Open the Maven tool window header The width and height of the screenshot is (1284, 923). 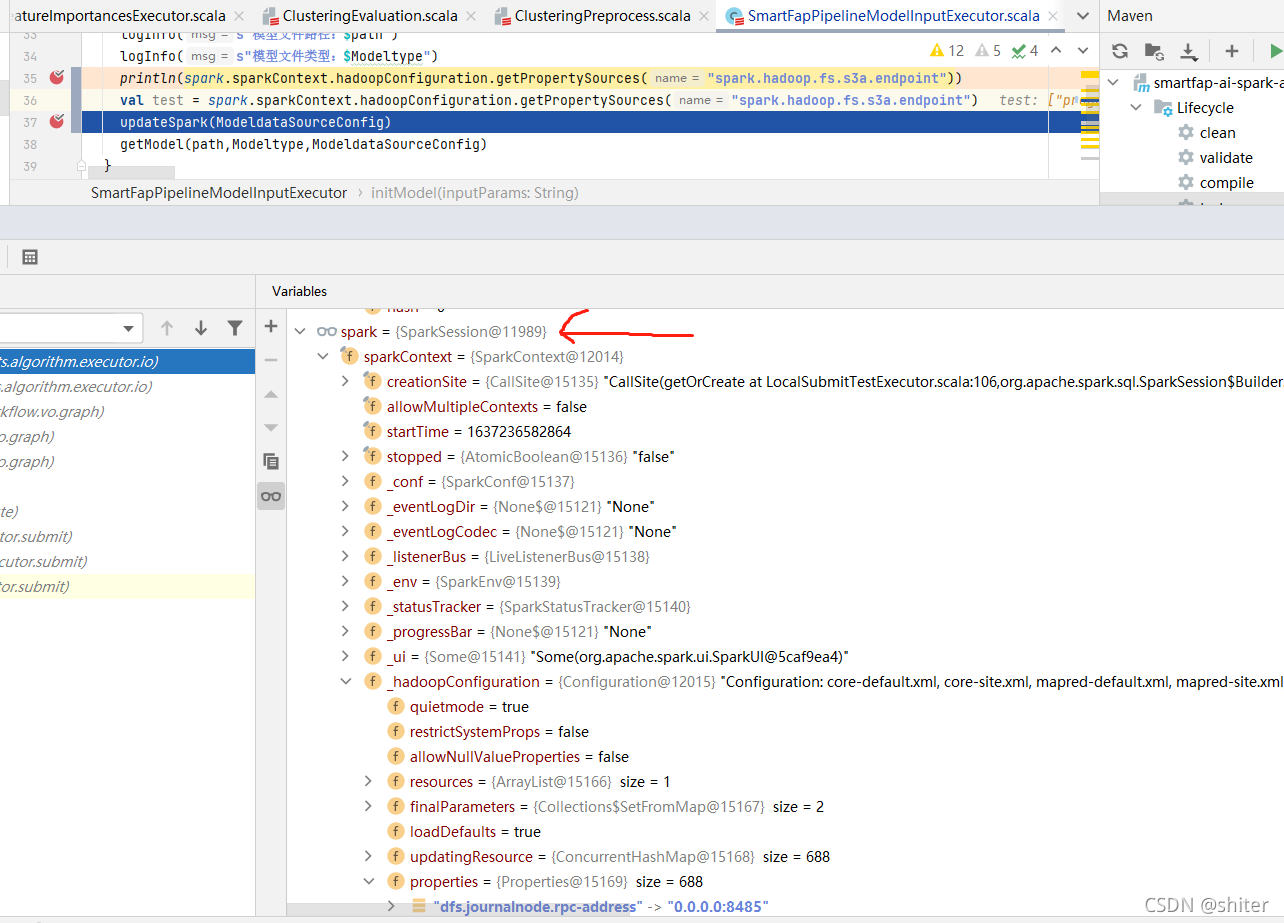pos(1130,16)
